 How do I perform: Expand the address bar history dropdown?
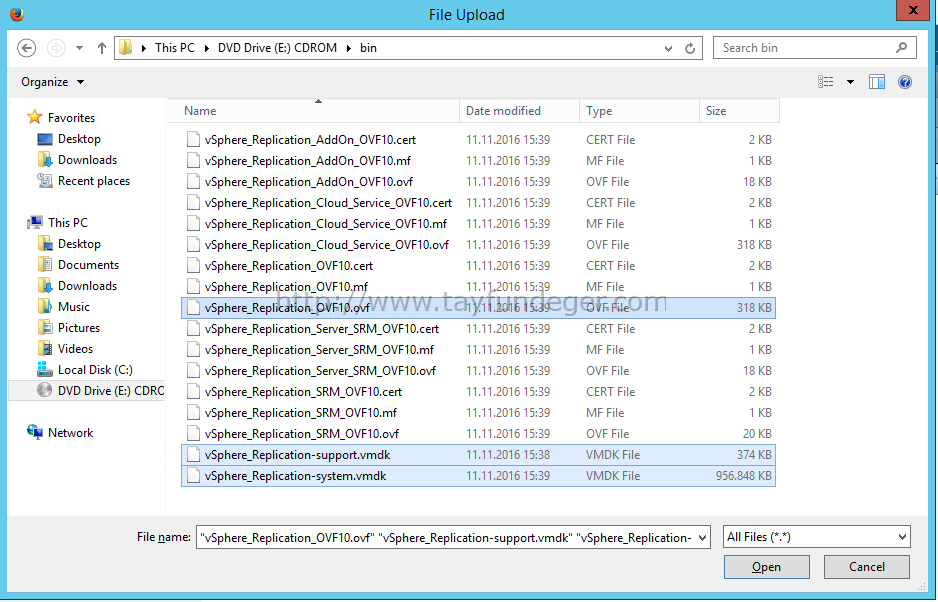click(668, 48)
